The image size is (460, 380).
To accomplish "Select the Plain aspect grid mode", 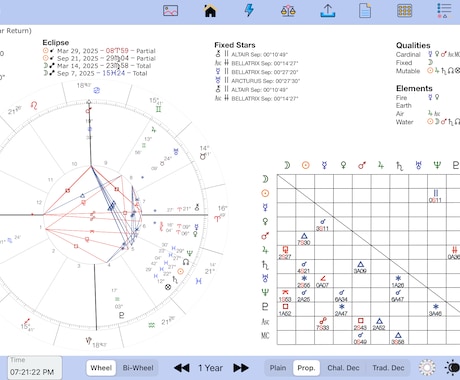I will click(278, 368).
